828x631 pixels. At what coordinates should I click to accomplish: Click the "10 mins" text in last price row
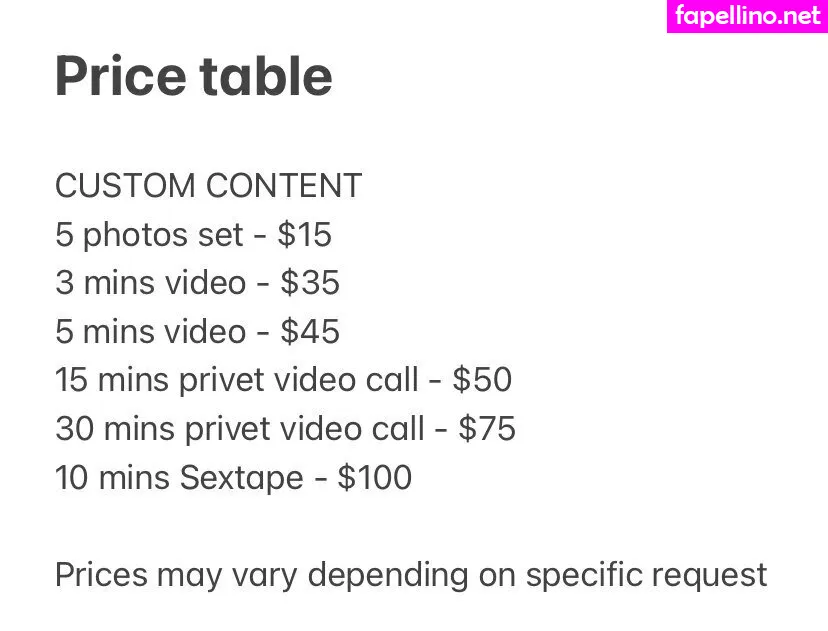click(113, 478)
